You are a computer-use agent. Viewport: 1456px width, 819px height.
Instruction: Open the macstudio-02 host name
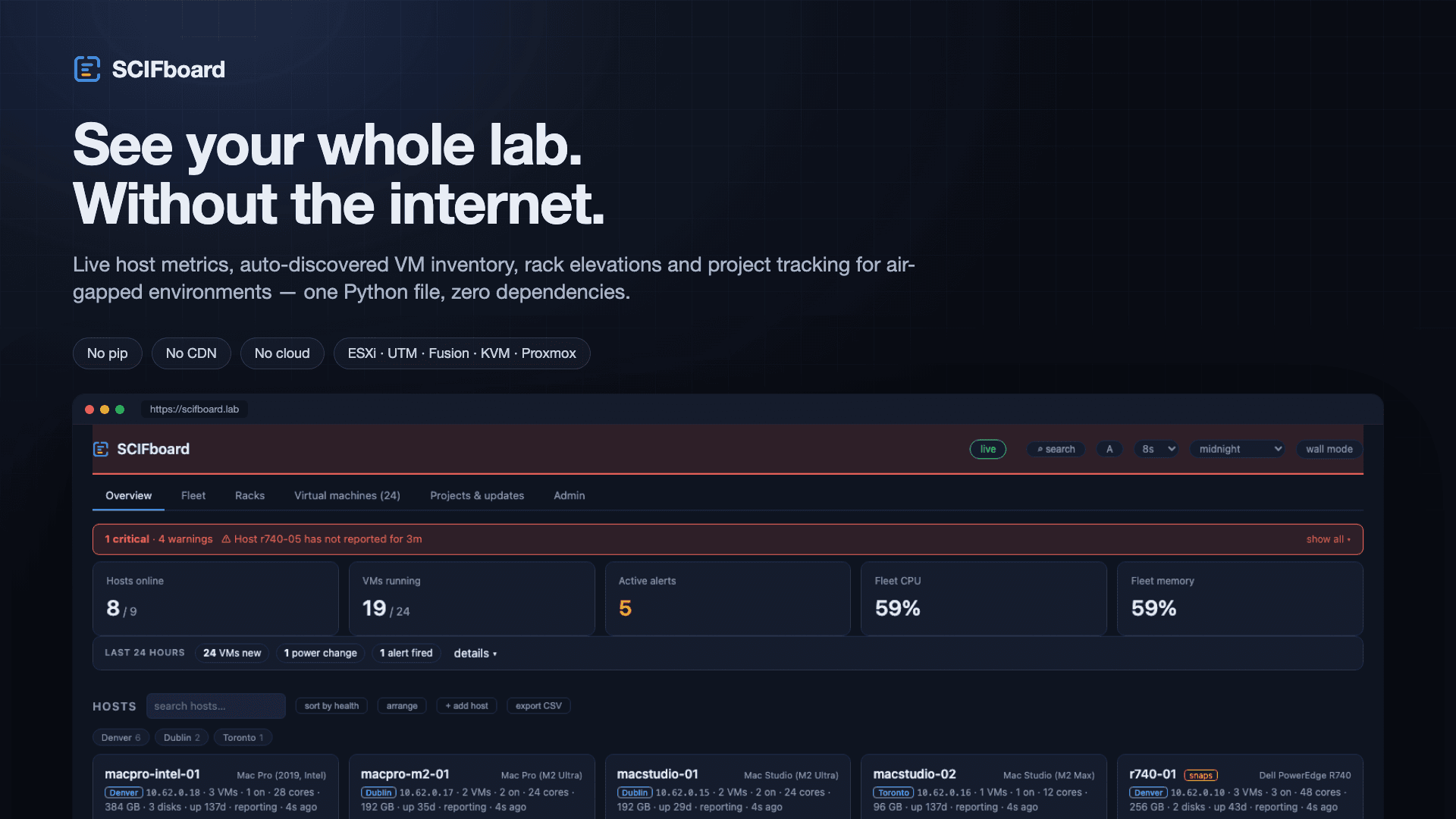click(915, 774)
